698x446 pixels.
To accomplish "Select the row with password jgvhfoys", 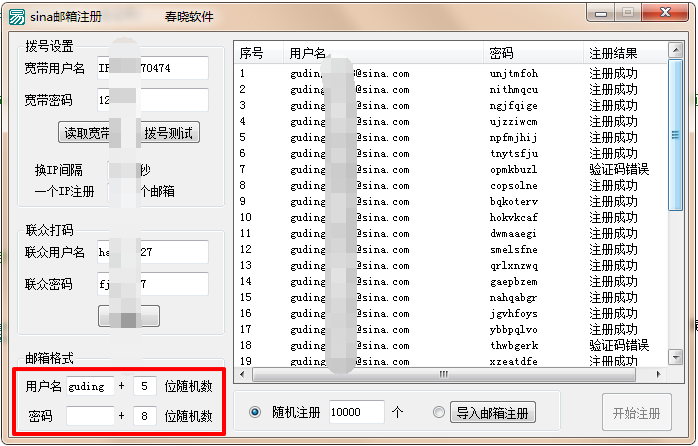I will tap(451, 314).
